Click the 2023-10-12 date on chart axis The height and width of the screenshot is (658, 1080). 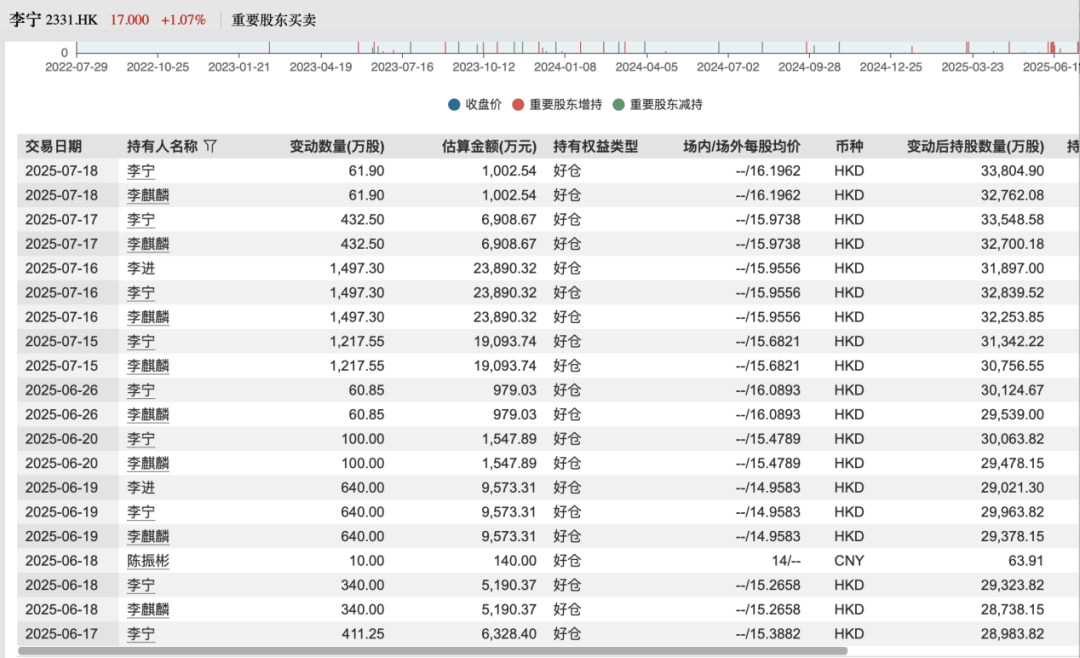[x=483, y=67]
